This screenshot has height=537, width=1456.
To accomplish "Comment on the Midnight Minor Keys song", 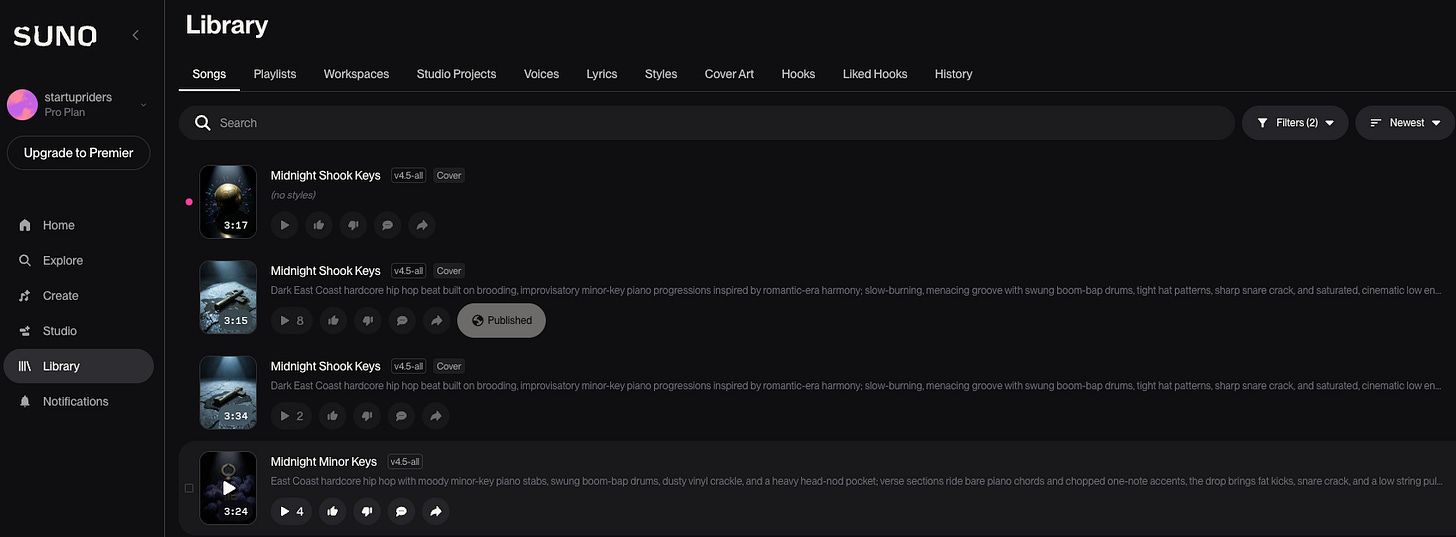I will (401, 512).
